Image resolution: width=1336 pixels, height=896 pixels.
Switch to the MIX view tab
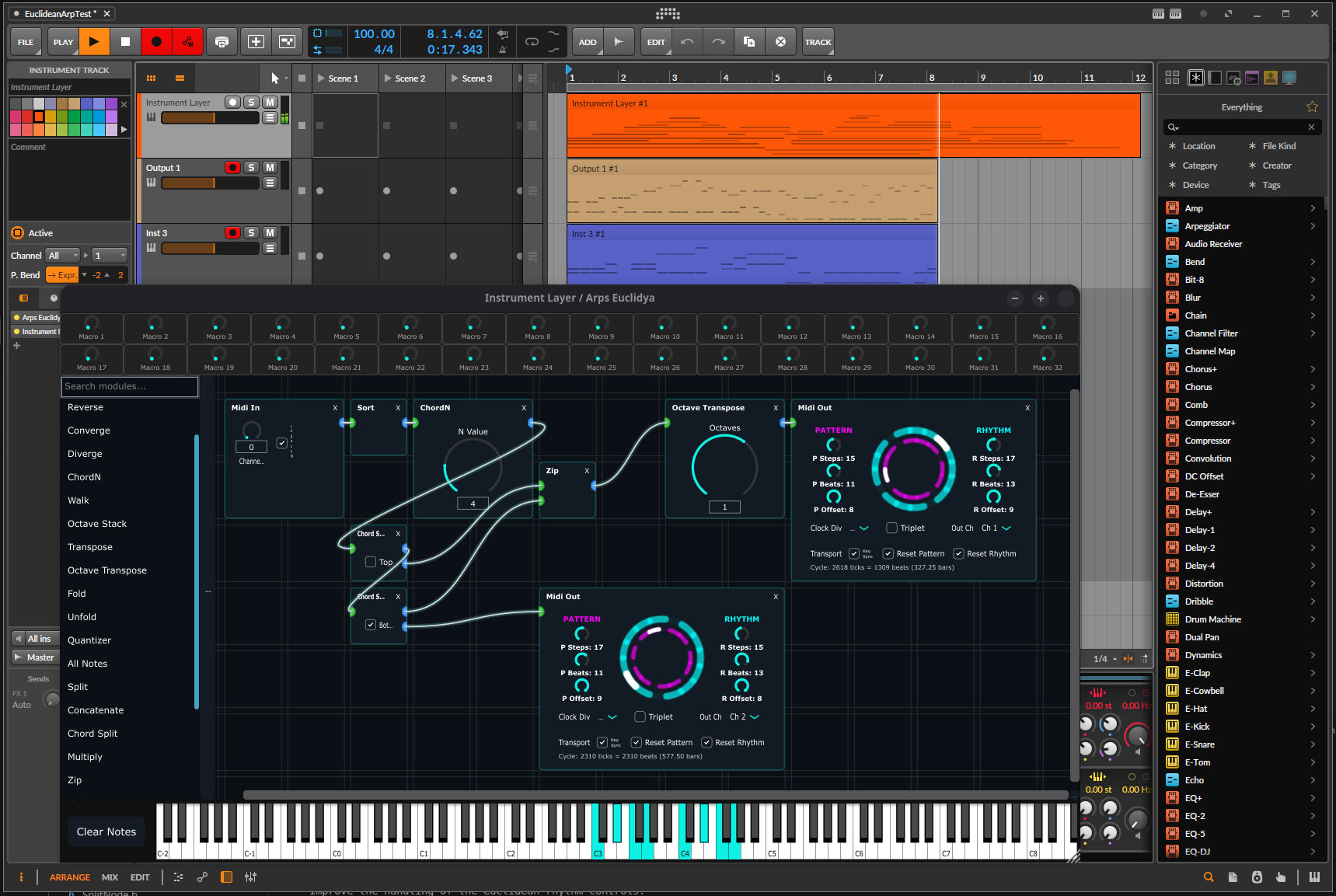tap(110, 877)
